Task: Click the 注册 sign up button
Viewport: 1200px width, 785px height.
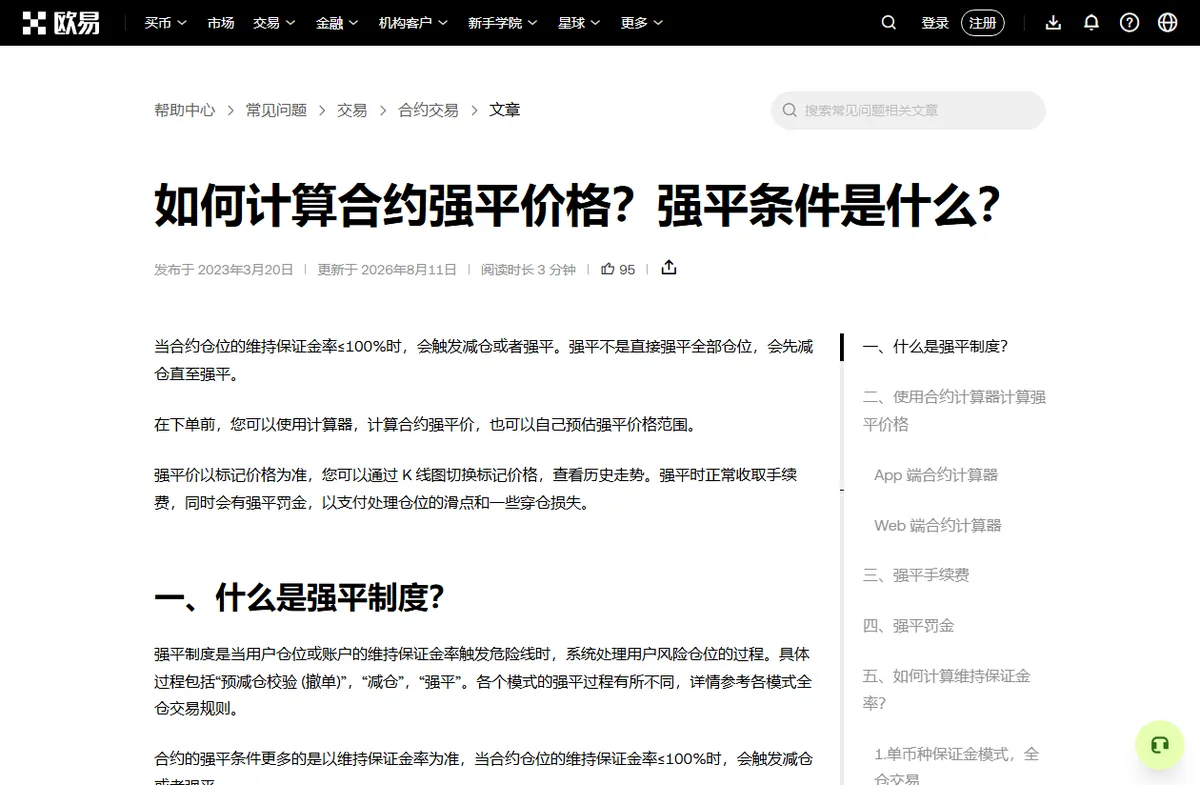Action: click(x=983, y=23)
